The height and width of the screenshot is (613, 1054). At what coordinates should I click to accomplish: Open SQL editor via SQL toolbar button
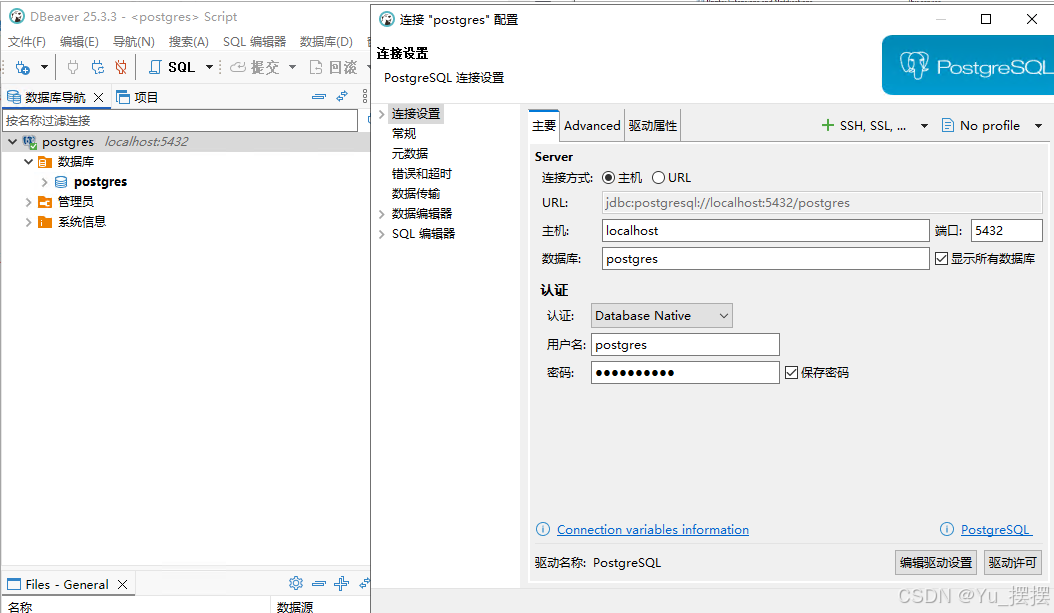(172, 67)
